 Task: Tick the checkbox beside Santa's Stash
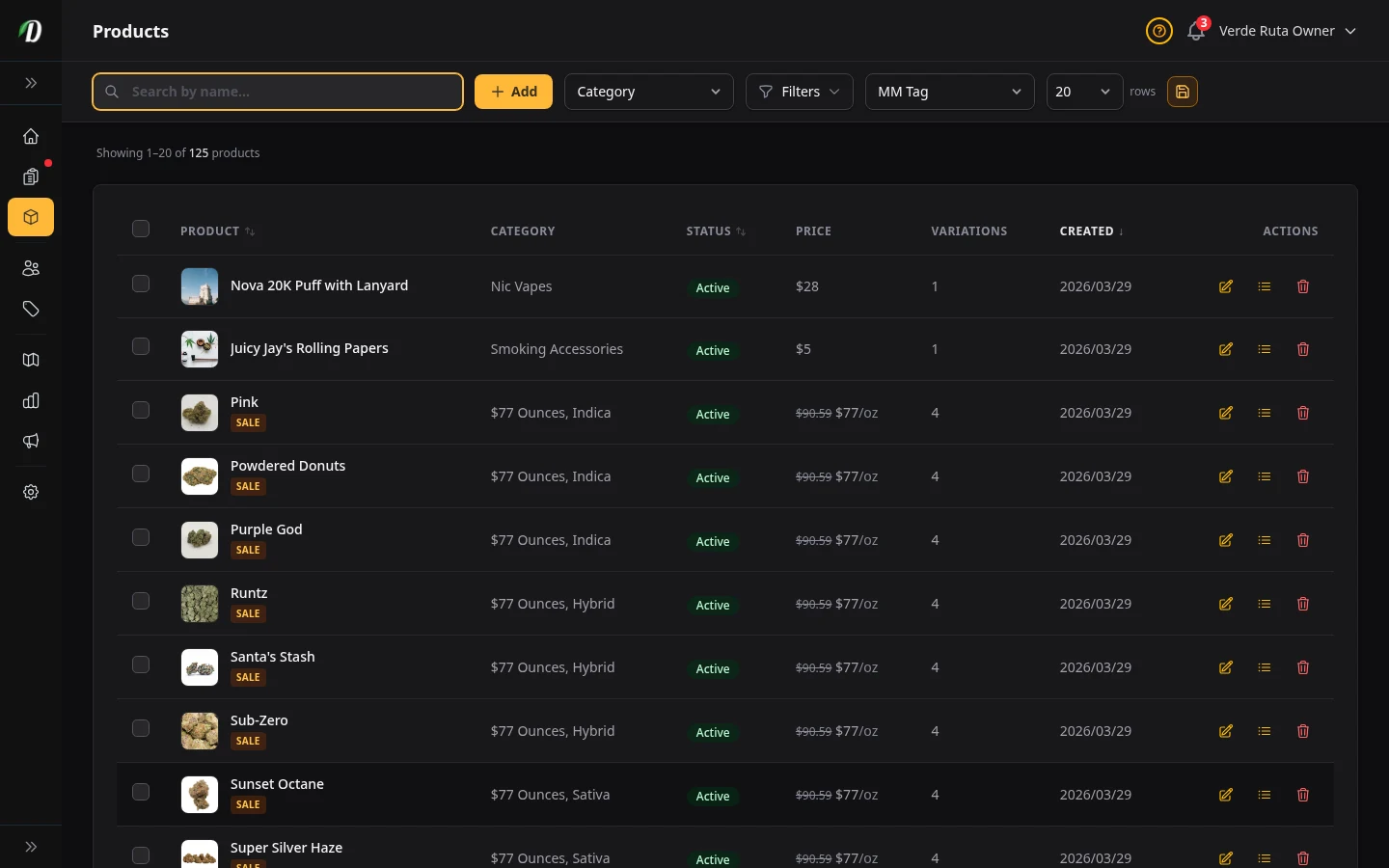click(141, 665)
